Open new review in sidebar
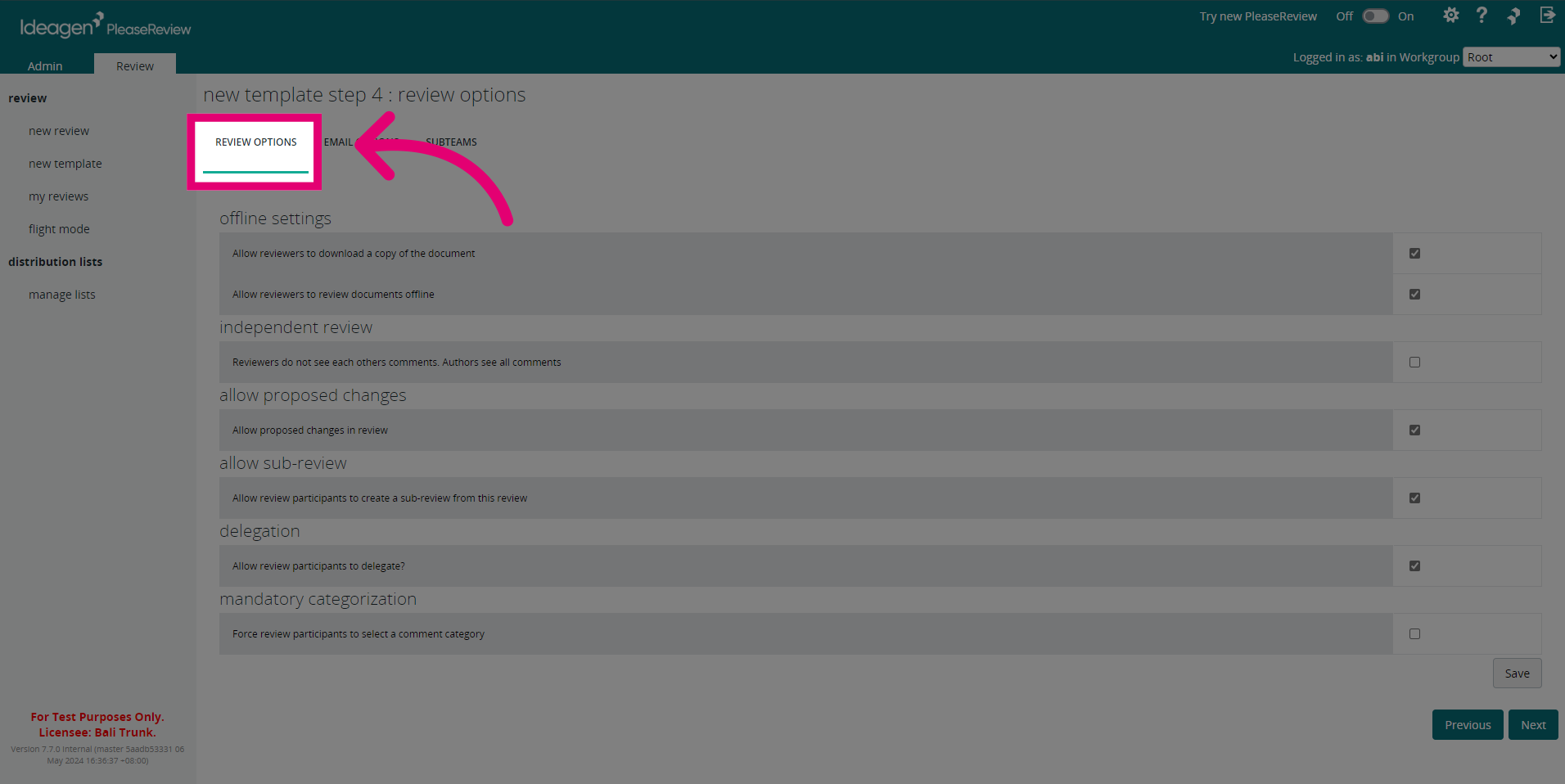 pos(59,131)
